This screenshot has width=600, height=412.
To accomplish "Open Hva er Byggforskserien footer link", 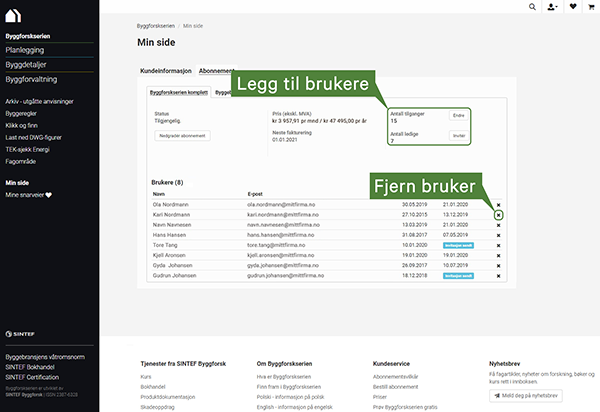I will (284, 377).
